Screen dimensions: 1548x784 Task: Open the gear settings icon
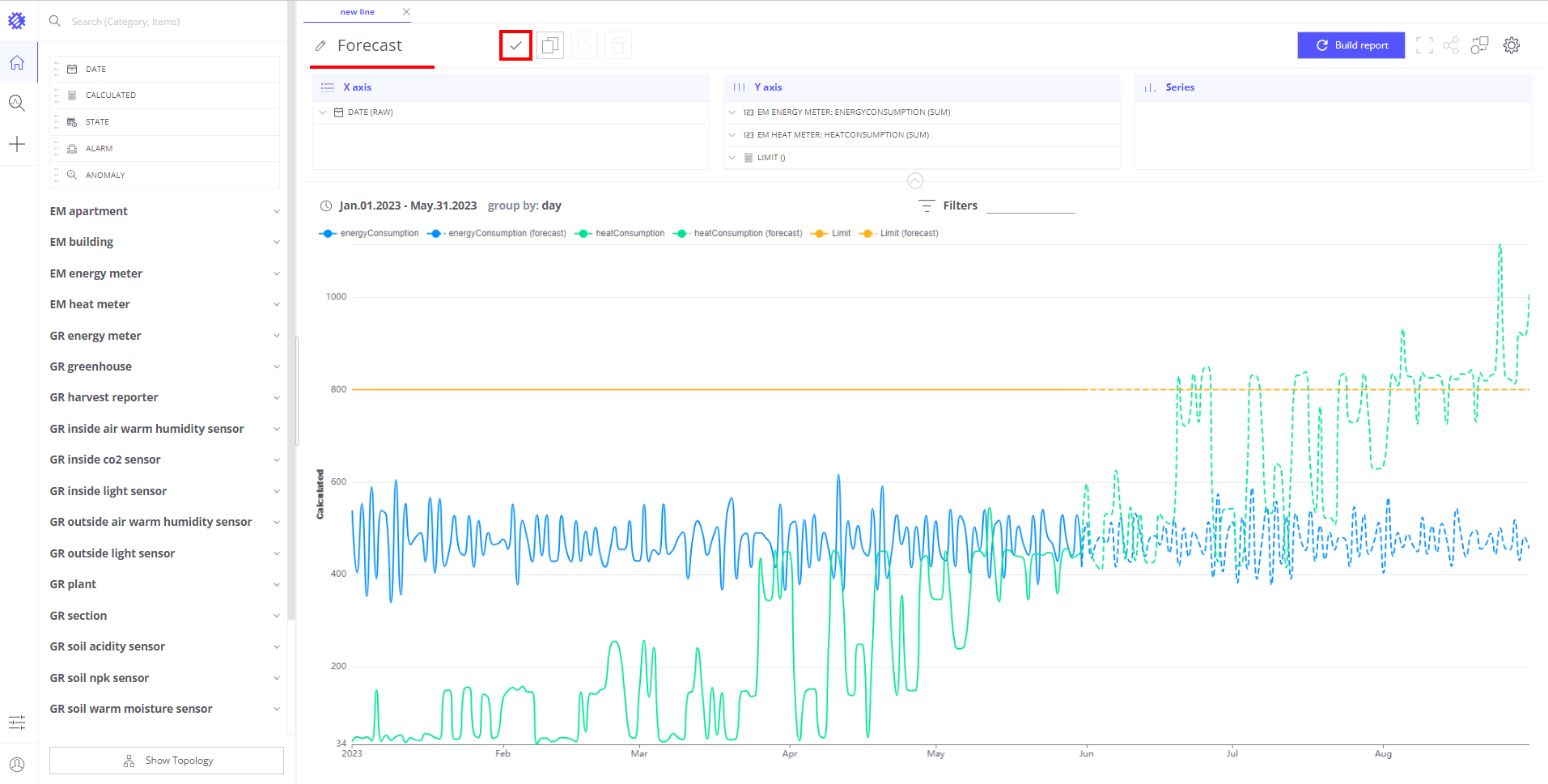click(1512, 45)
